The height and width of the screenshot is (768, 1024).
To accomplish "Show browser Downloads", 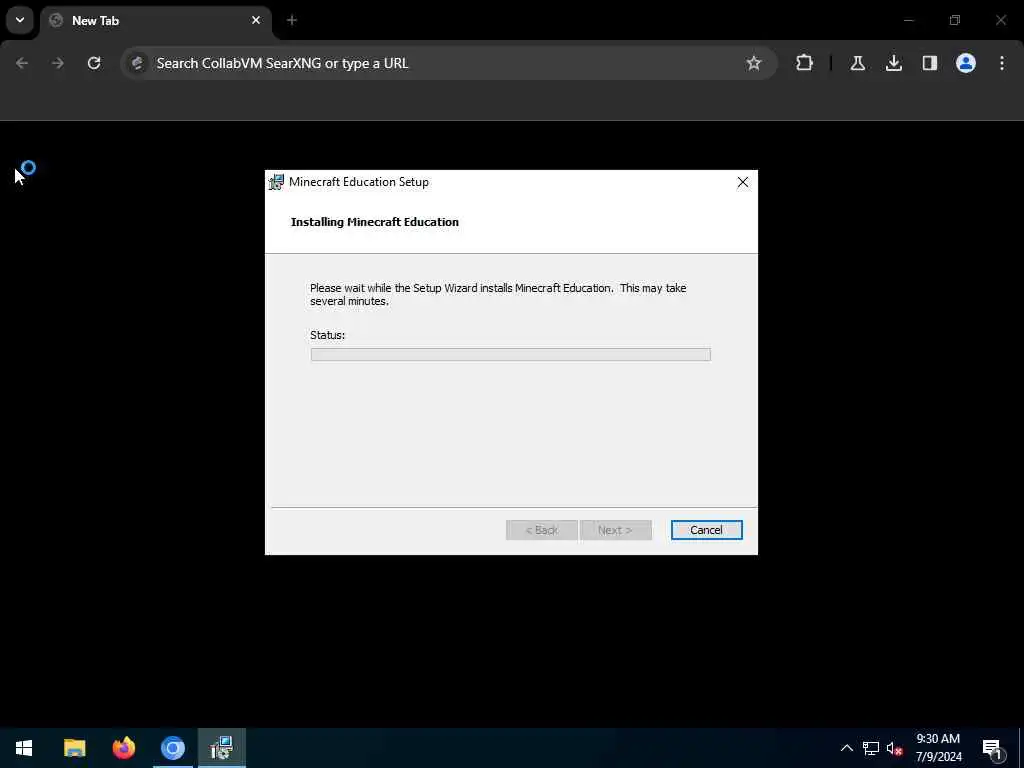I will point(893,63).
